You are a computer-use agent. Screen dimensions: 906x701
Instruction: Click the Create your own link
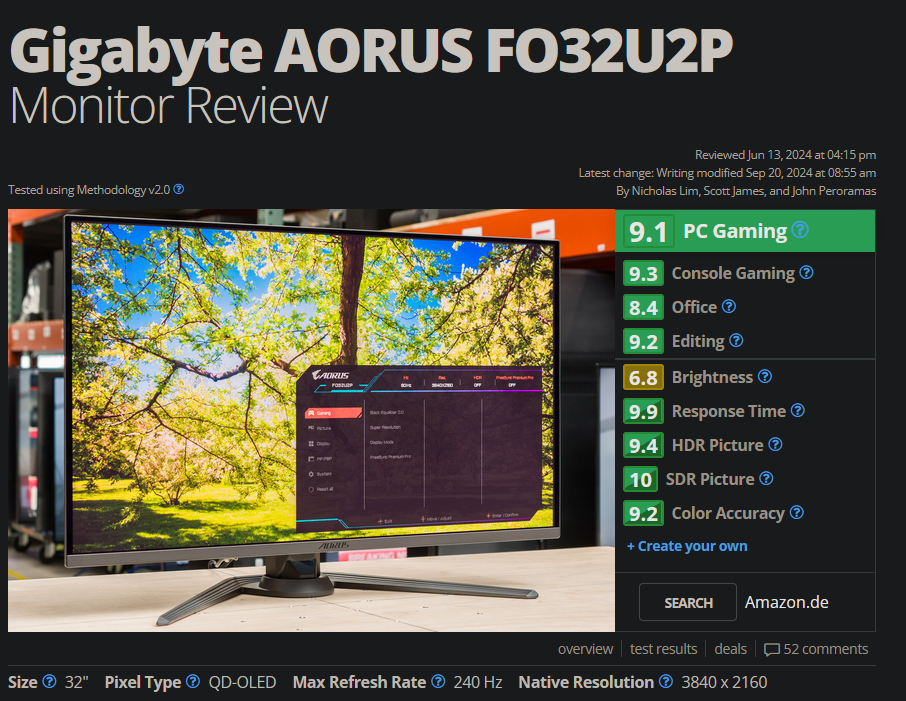tap(687, 546)
